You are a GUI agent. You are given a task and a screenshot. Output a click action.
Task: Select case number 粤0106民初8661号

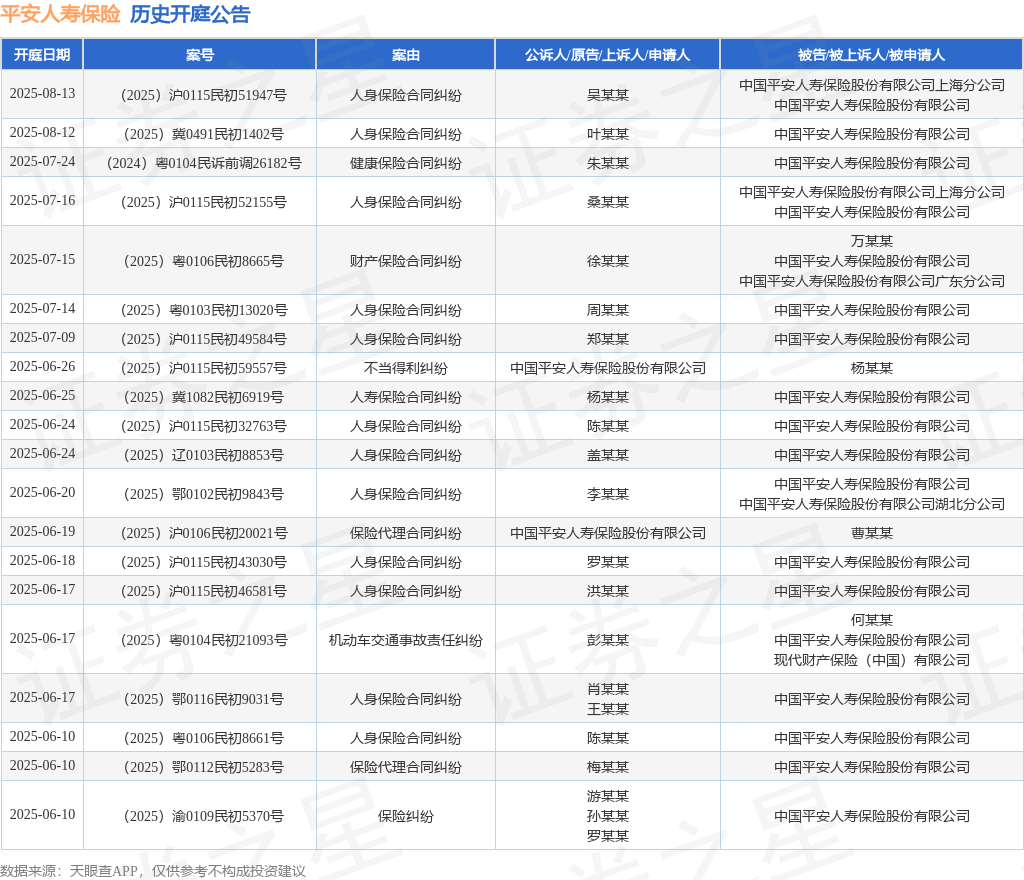[x=204, y=738]
